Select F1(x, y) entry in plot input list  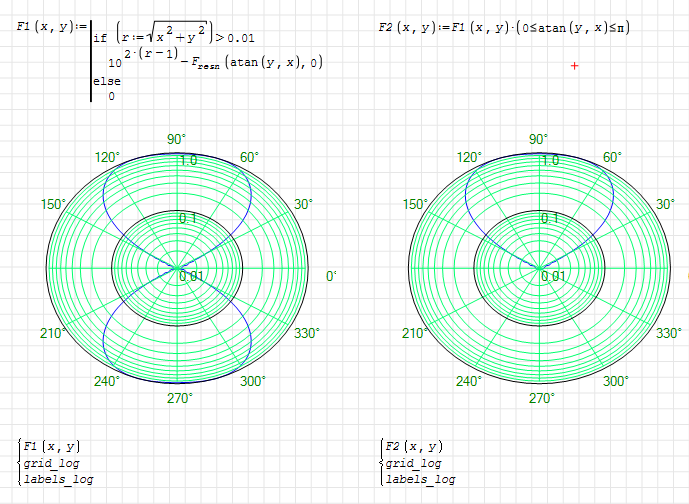pos(51,446)
